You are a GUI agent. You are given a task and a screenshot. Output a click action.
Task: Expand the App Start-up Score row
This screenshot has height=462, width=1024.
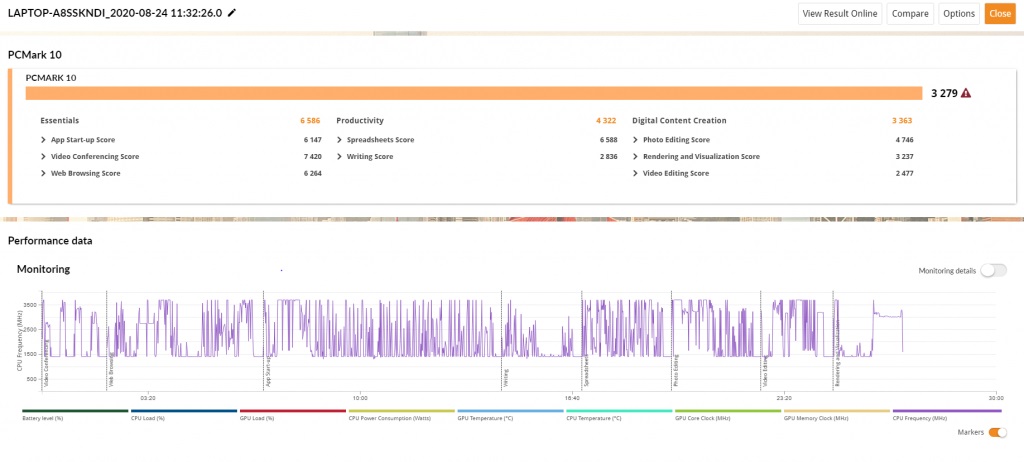(x=43, y=140)
